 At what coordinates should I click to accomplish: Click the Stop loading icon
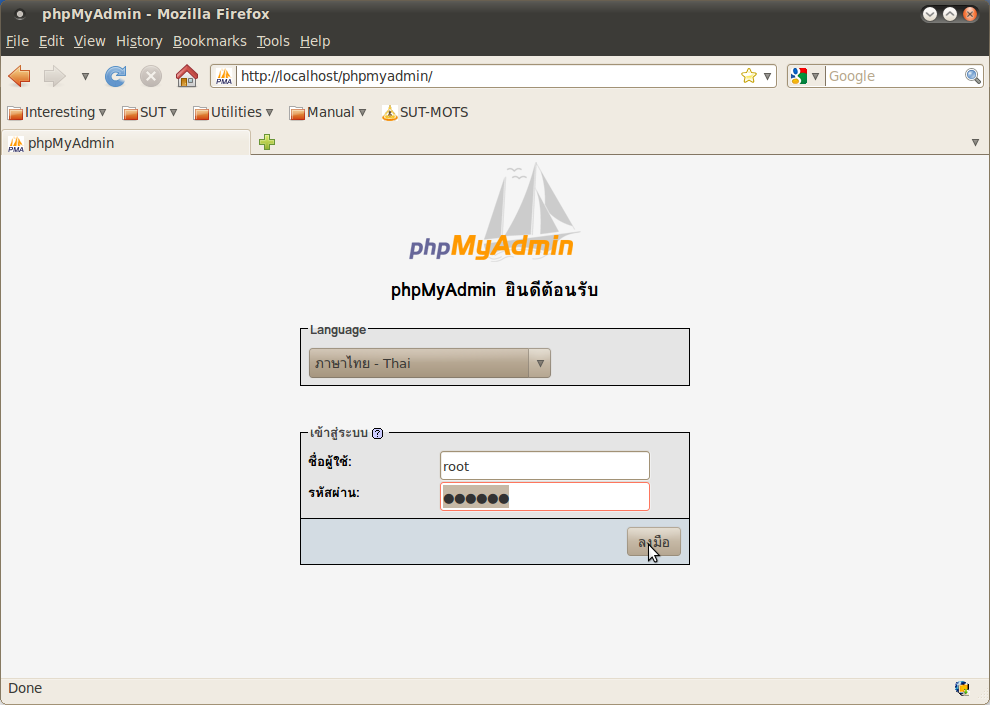tap(151, 76)
